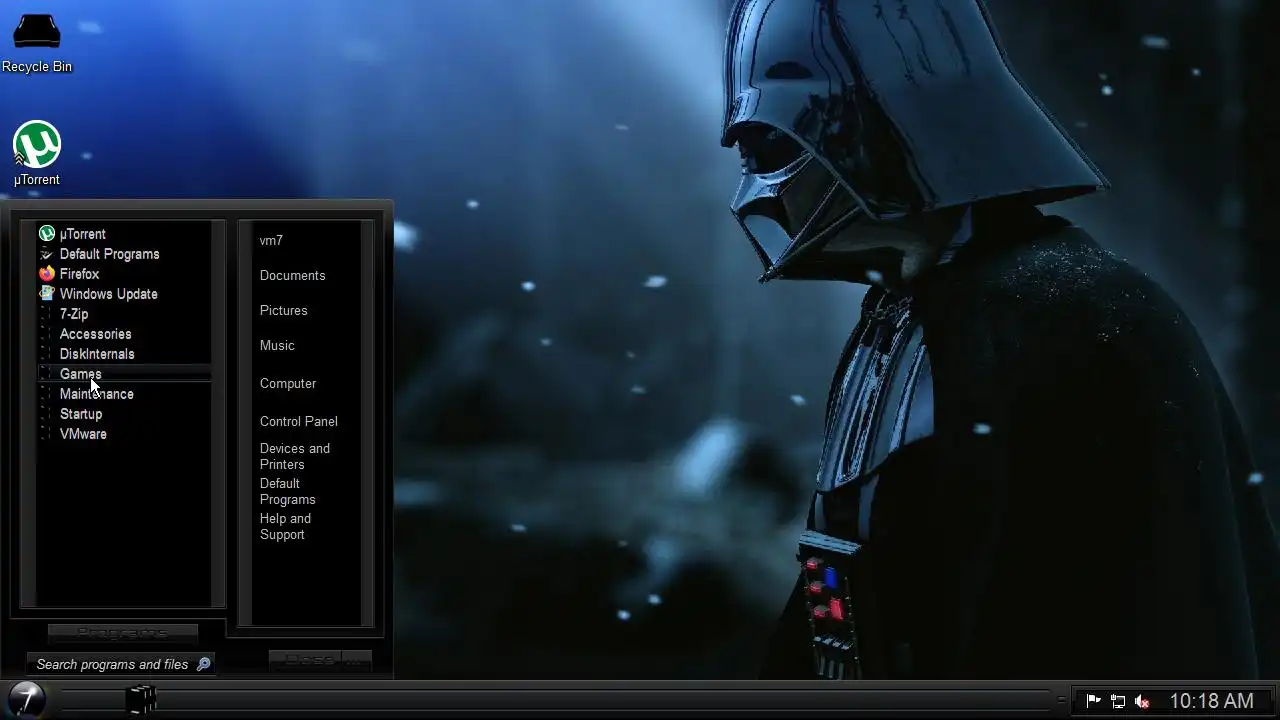Open Pictures from the Start menu
Image resolution: width=1280 pixels, height=720 pixels.
point(283,311)
